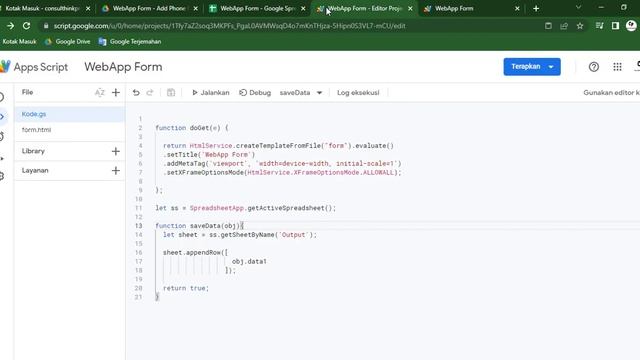The height and width of the screenshot is (360, 640).
Task: Sort files with the AZ icon
Action: [100, 93]
